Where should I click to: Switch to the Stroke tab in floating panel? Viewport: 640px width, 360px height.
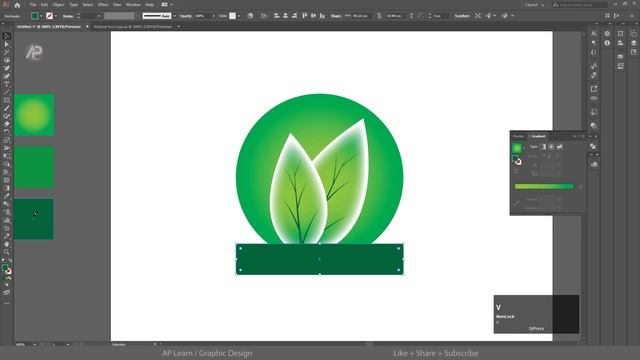[518, 136]
